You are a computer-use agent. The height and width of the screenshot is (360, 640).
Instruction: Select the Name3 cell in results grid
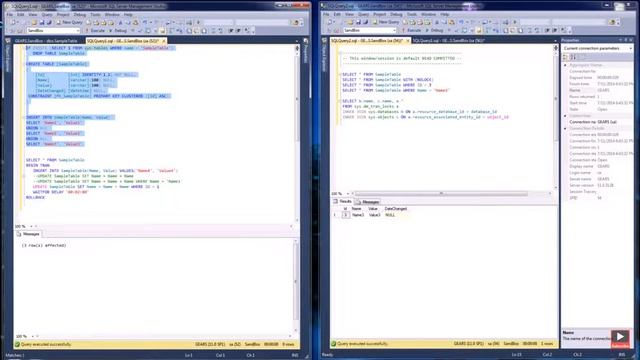pos(358,215)
